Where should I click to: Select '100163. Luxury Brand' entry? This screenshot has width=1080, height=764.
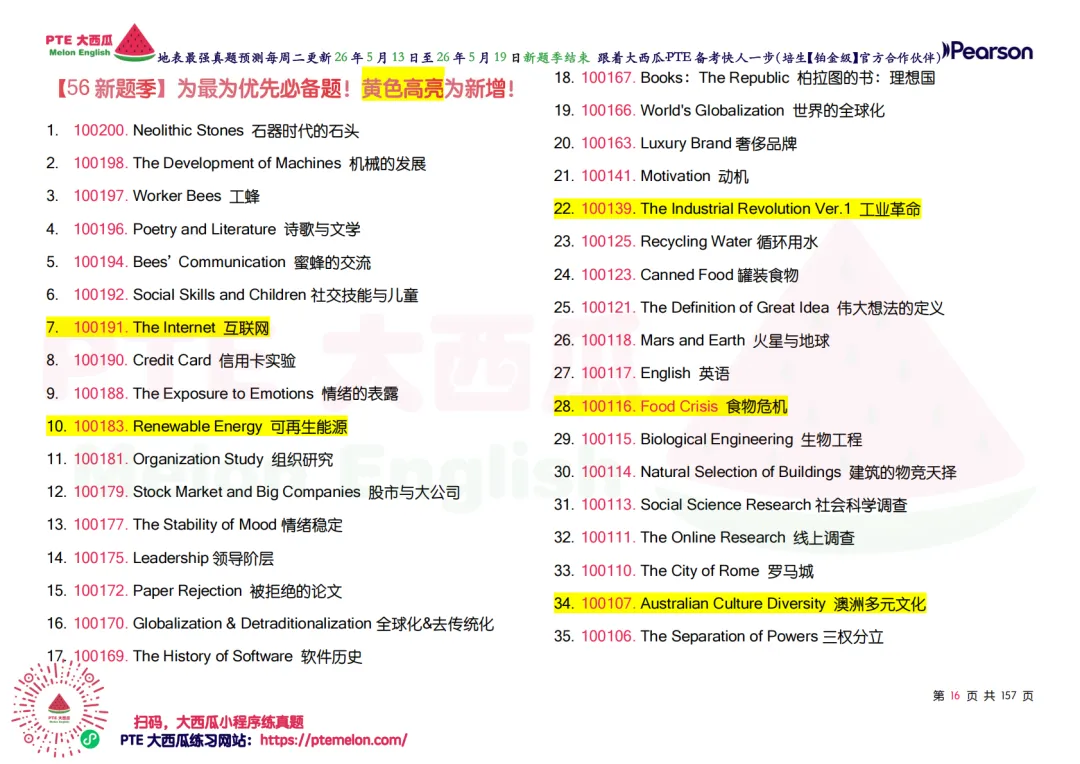point(675,143)
